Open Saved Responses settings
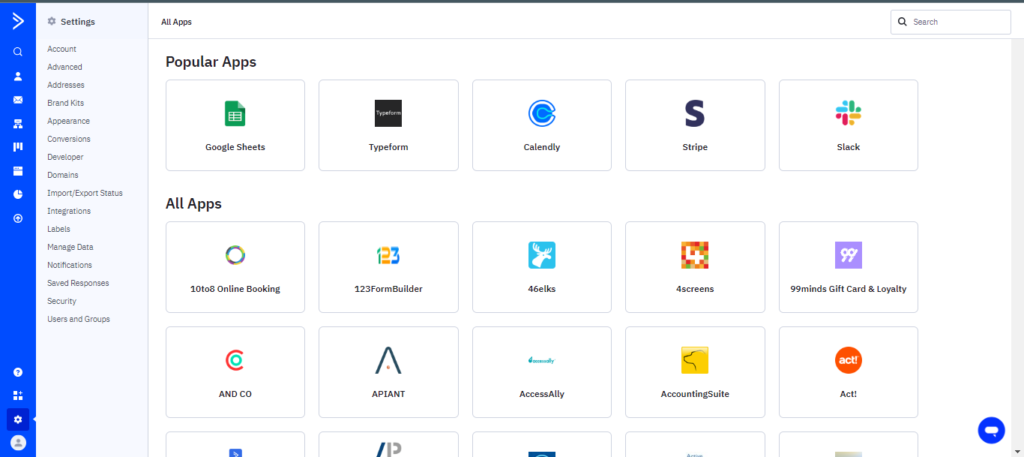This screenshot has height=457, width=1024. [78, 283]
